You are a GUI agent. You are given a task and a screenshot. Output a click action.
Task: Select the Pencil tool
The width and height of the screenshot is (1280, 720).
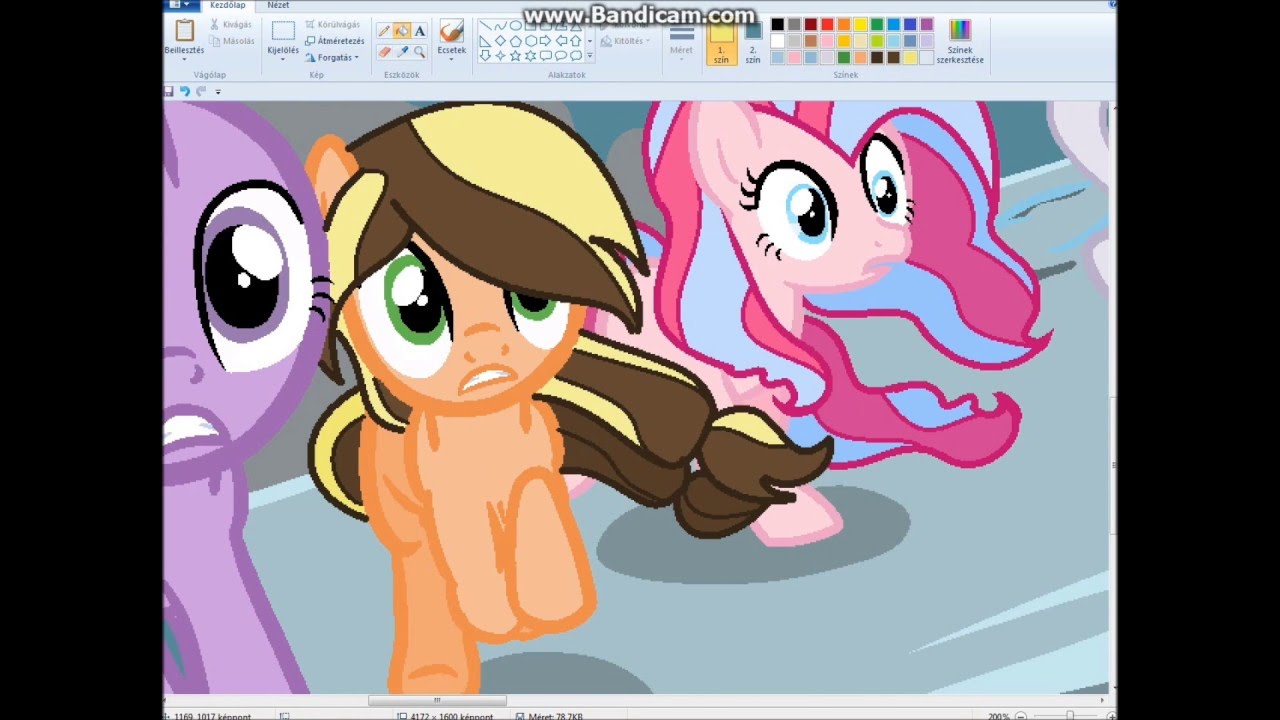tap(384, 31)
